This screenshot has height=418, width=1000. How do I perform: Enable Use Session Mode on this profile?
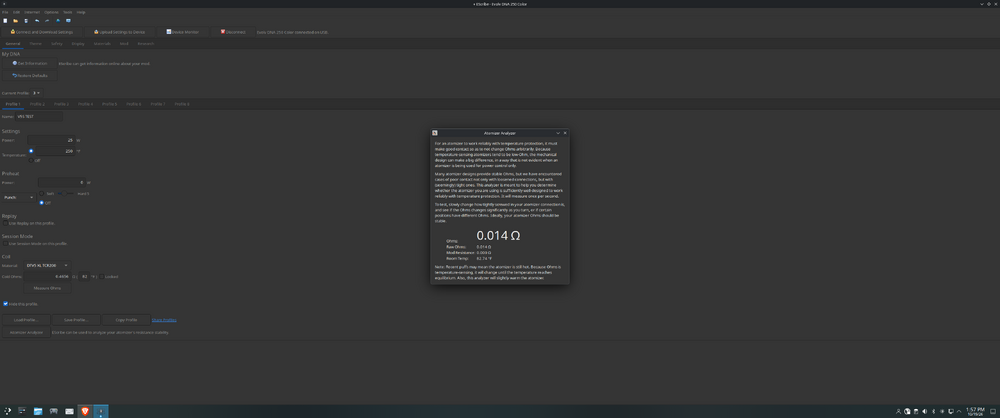(5, 243)
